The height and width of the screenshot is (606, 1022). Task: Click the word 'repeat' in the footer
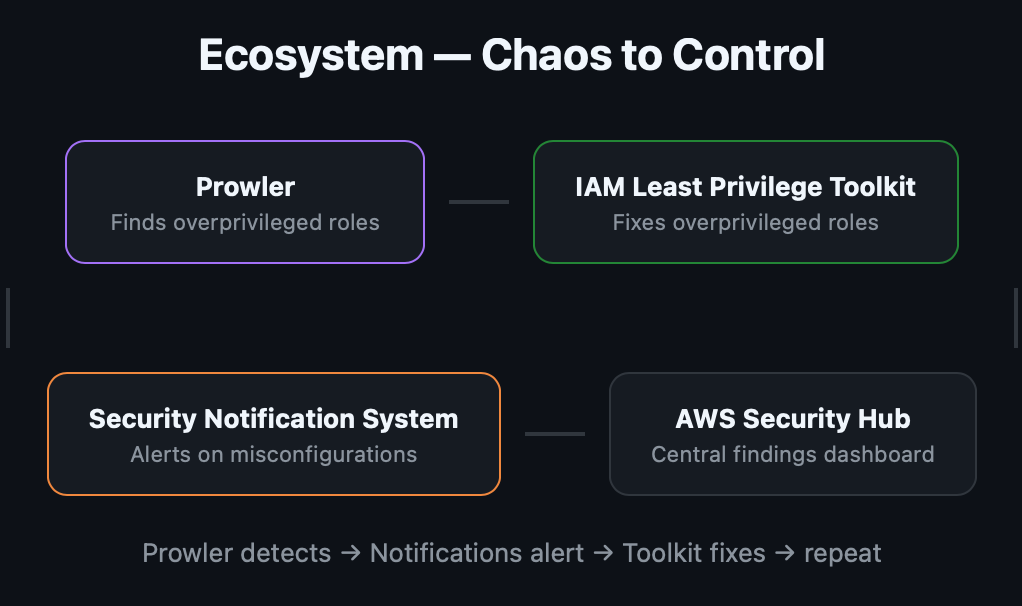842,553
